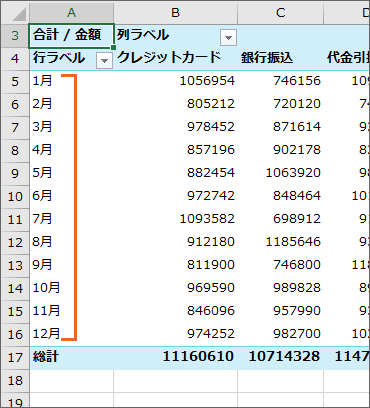Select the 銀行振込 column heading cell

point(280,59)
